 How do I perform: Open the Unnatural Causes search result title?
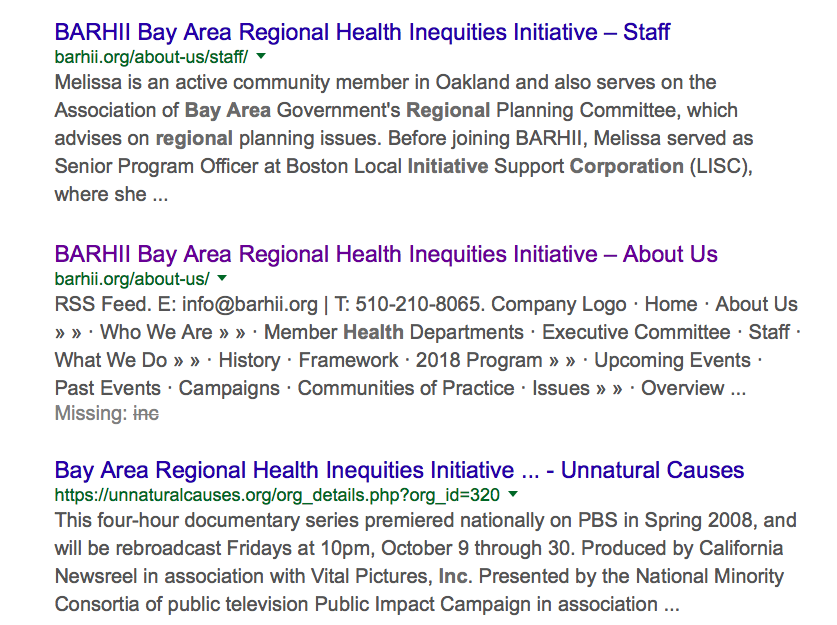click(x=399, y=470)
